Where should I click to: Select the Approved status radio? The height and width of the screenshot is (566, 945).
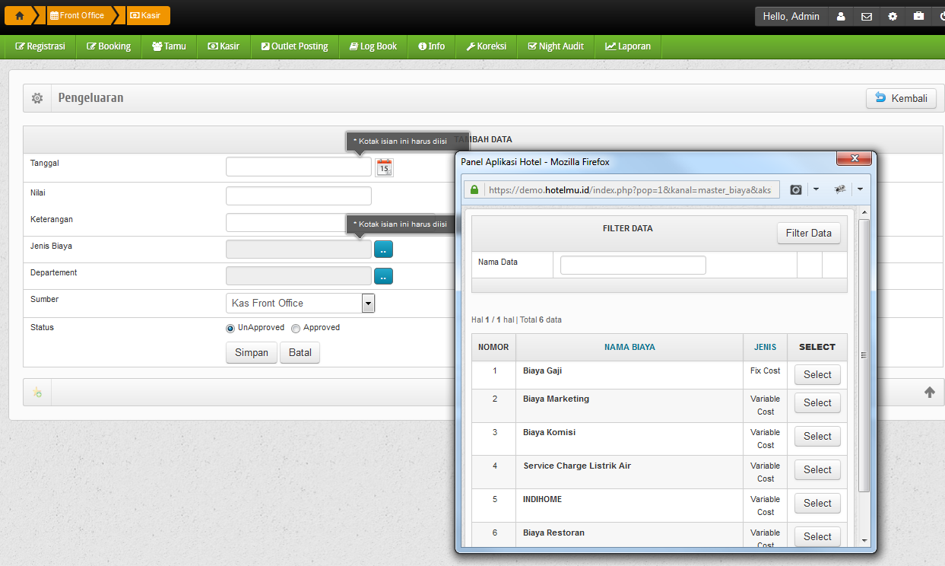tap(296, 328)
